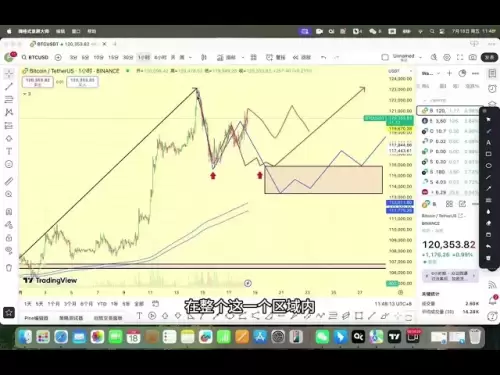Image resolution: width=500 pixels, height=375 pixels.
Task: Collapse the watchlist section chevron
Action: pos(425,100)
